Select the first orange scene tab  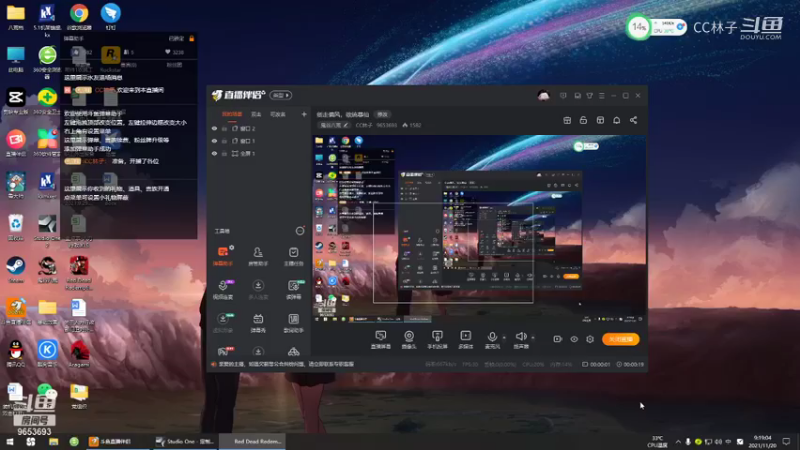(232, 114)
